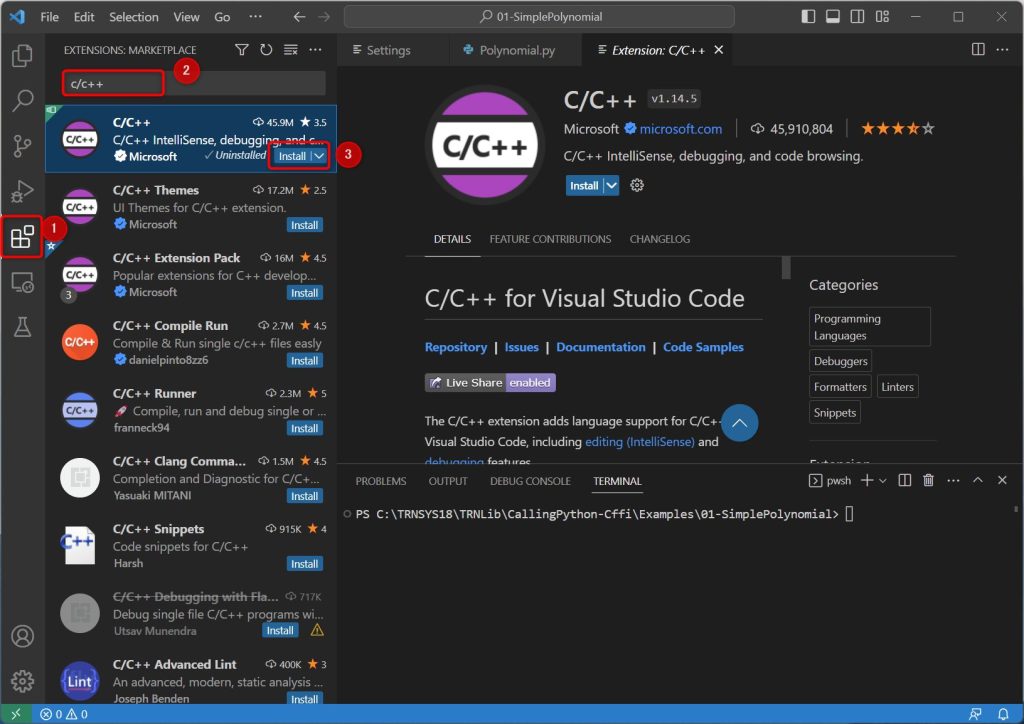The width and height of the screenshot is (1024, 724).
Task: Open the DEBUG CONSOLE panel tab
Action: coord(530,481)
